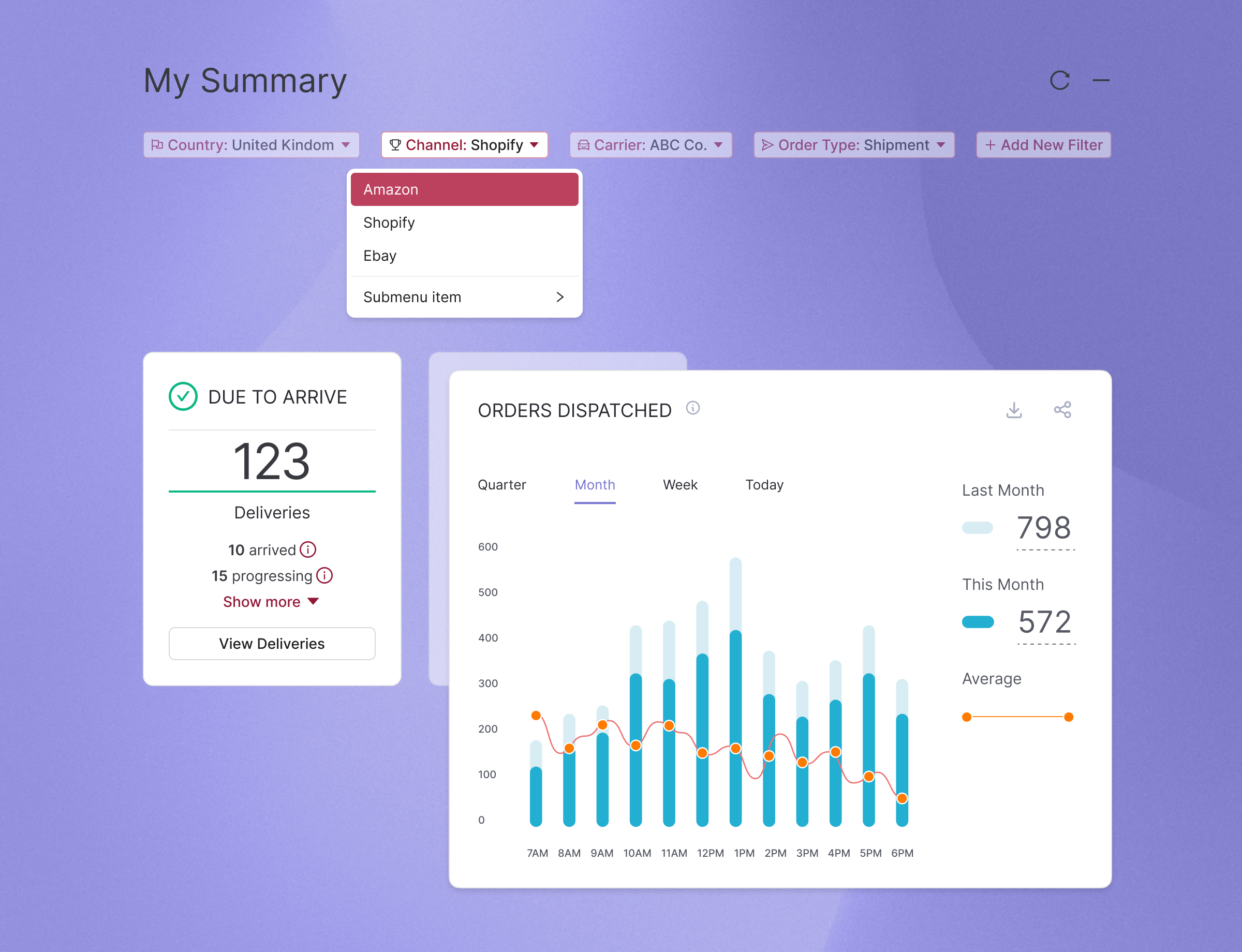Image resolution: width=1242 pixels, height=952 pixels.
Task: Click the My Summary title
Action: (245, 81)
